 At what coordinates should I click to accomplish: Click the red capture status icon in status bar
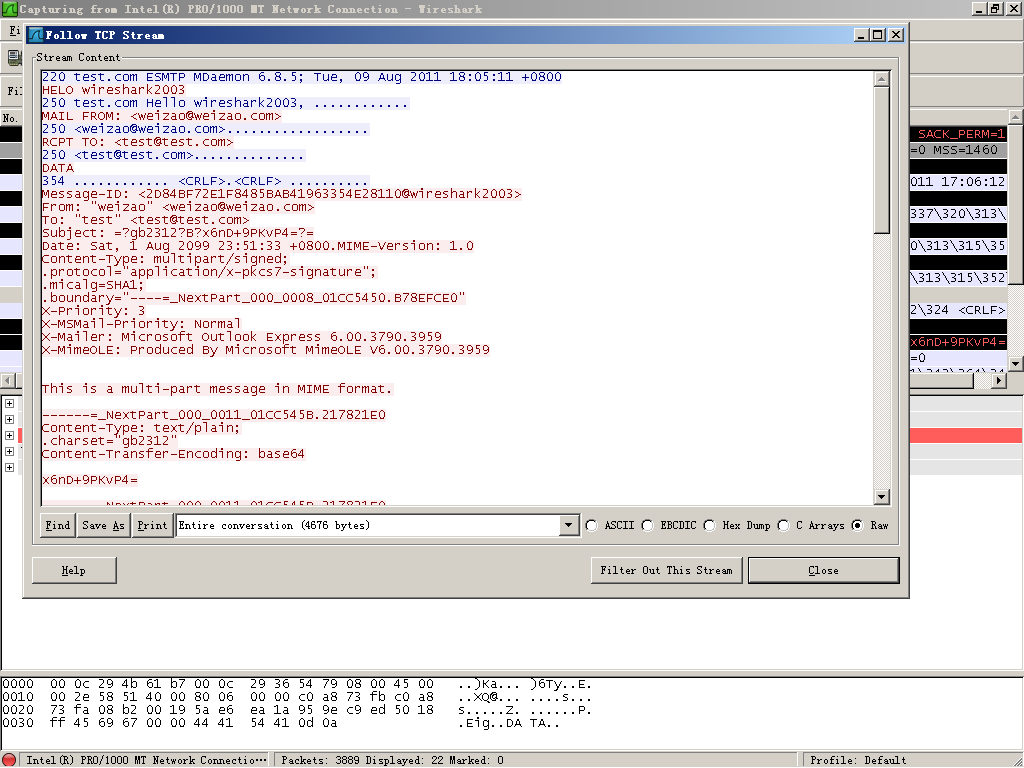tap(9, 760)
